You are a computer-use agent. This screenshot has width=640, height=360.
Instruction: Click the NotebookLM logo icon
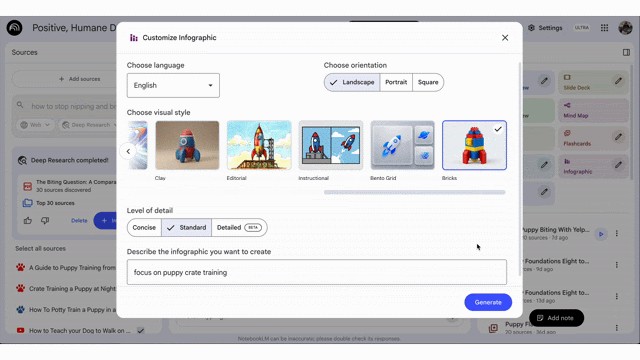15,28
